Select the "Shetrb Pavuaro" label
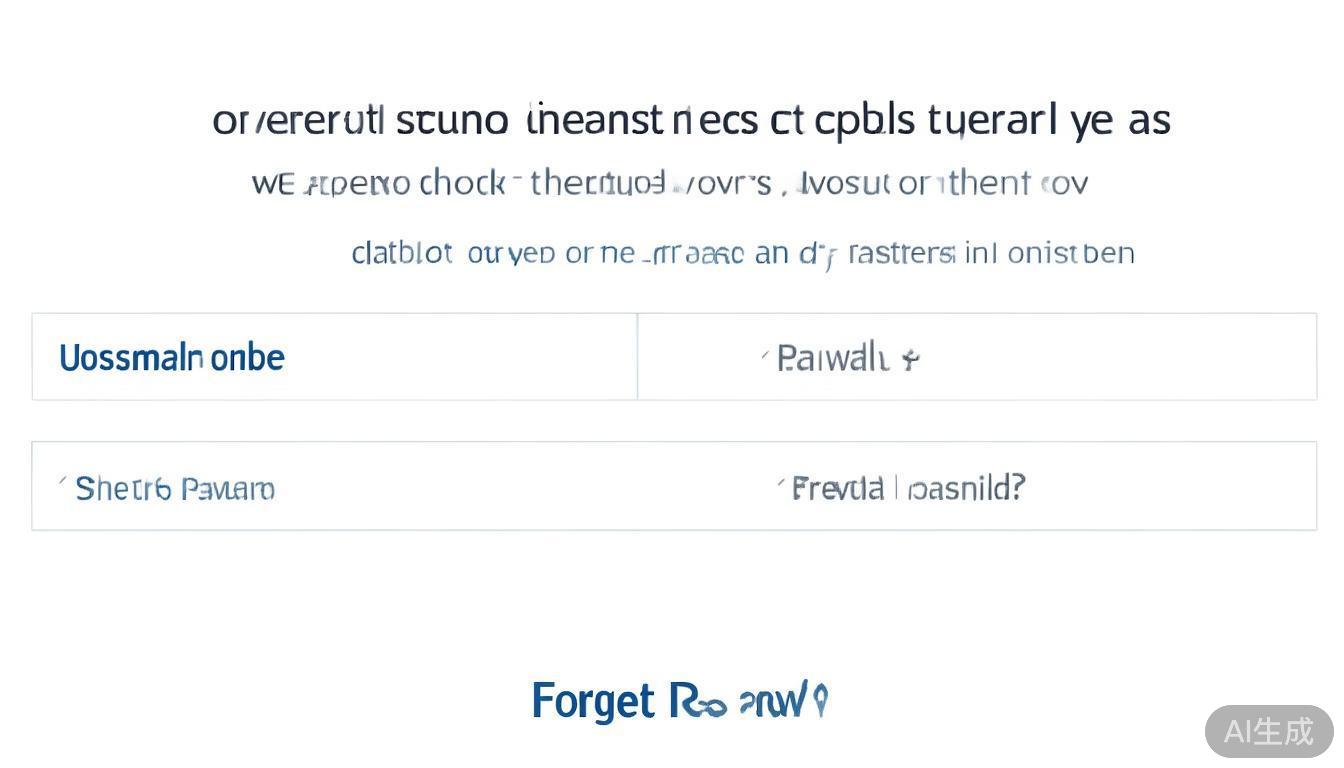This screenshot has width=1344, height=768. pyautogui.click(x=175, y=489)
